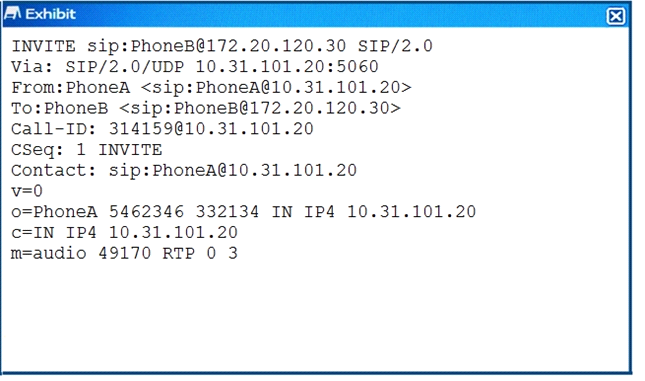Click the 314159 Call-ID number

point(141,129)
